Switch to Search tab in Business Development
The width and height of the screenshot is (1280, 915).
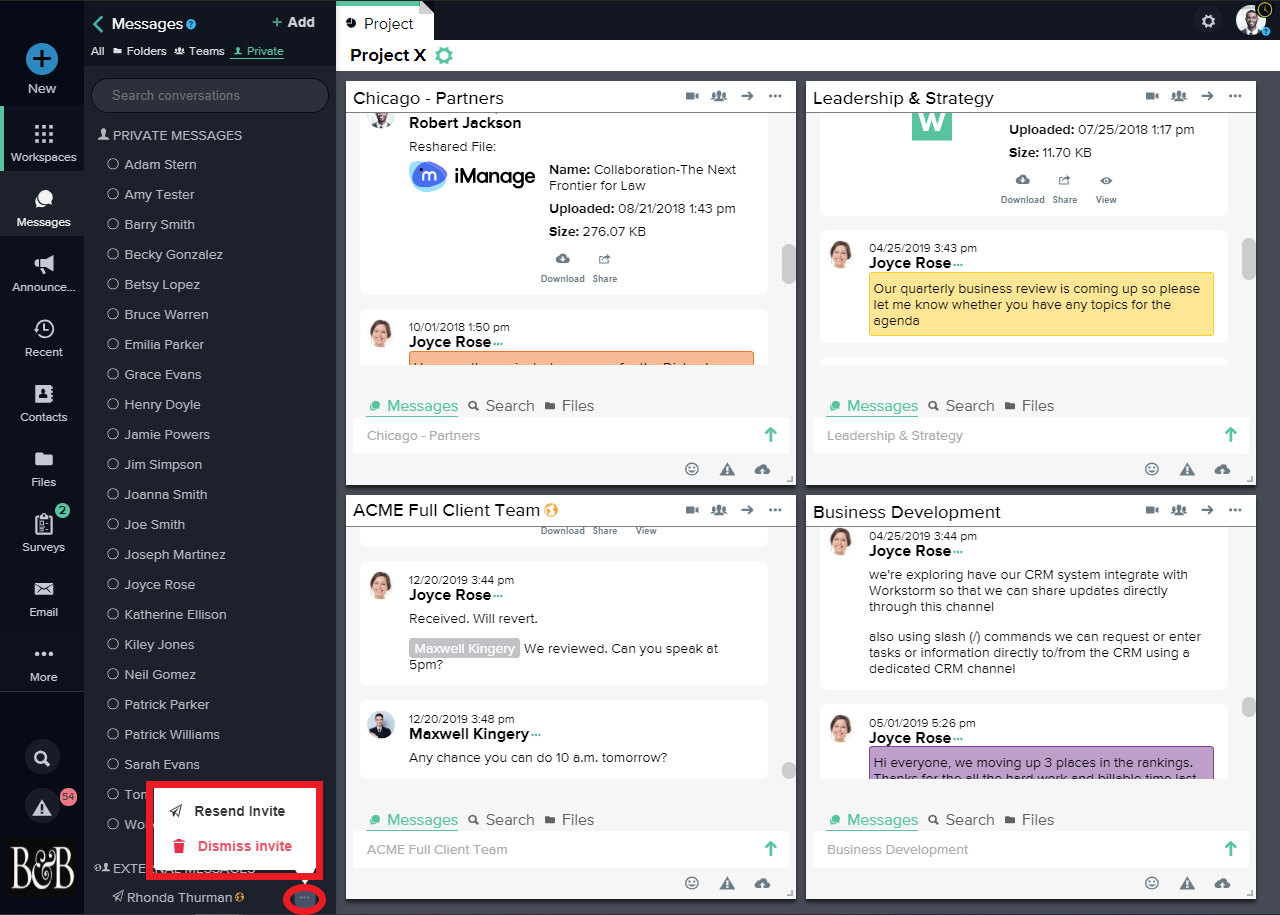click(x=960, y=820)
